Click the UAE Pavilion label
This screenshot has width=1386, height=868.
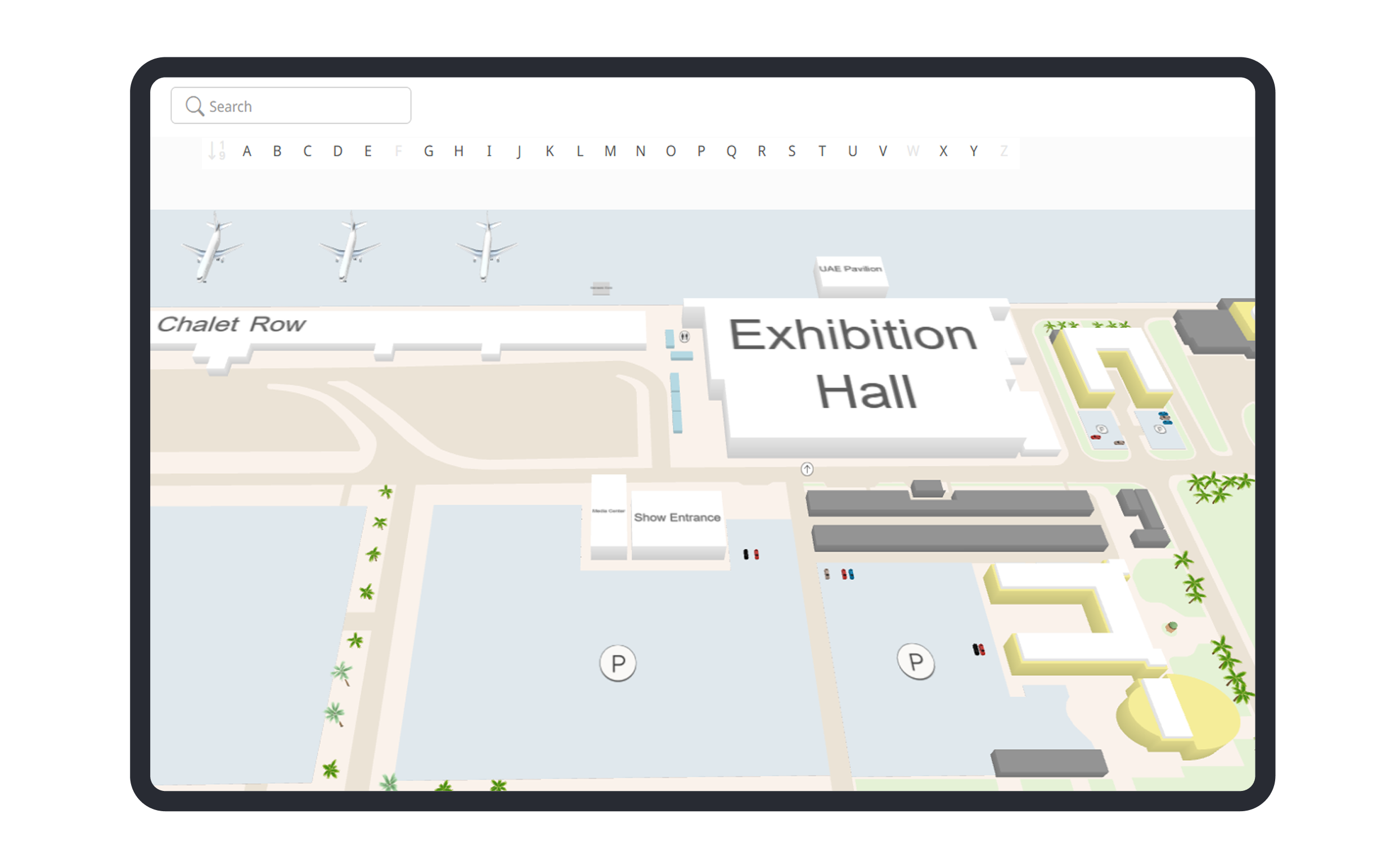[850, 269]
